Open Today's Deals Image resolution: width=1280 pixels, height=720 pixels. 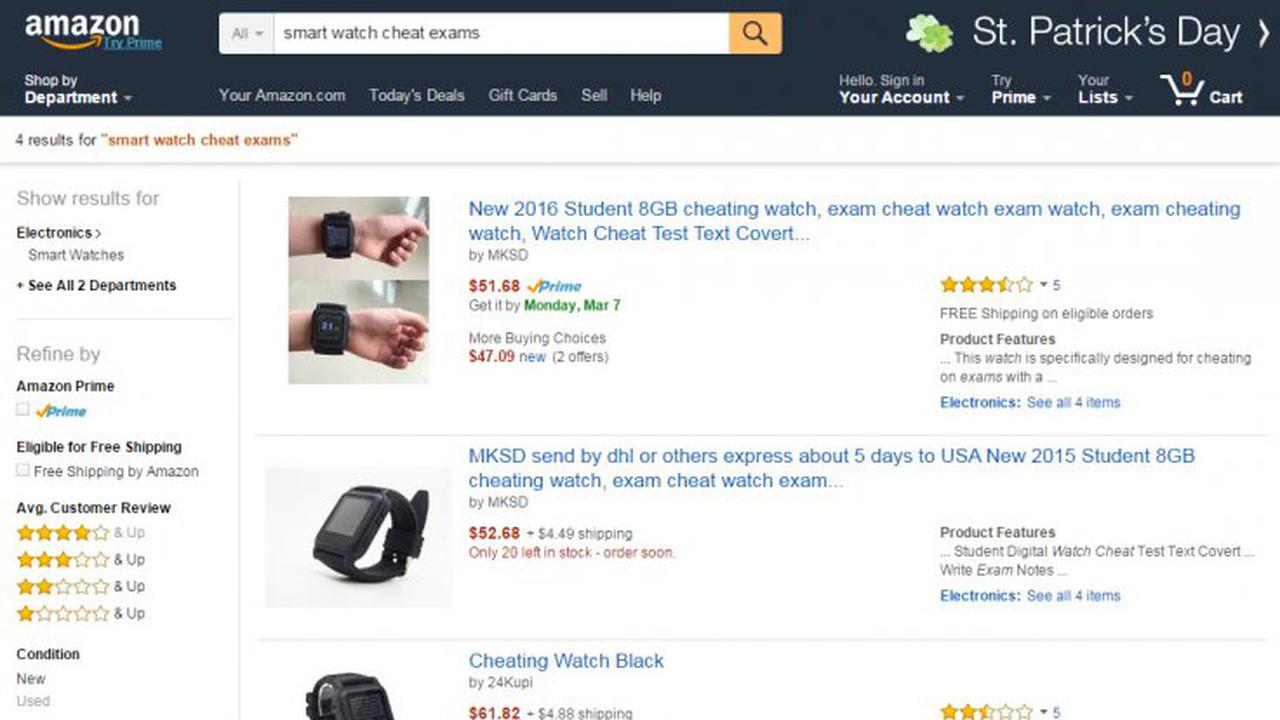point(416,95)
